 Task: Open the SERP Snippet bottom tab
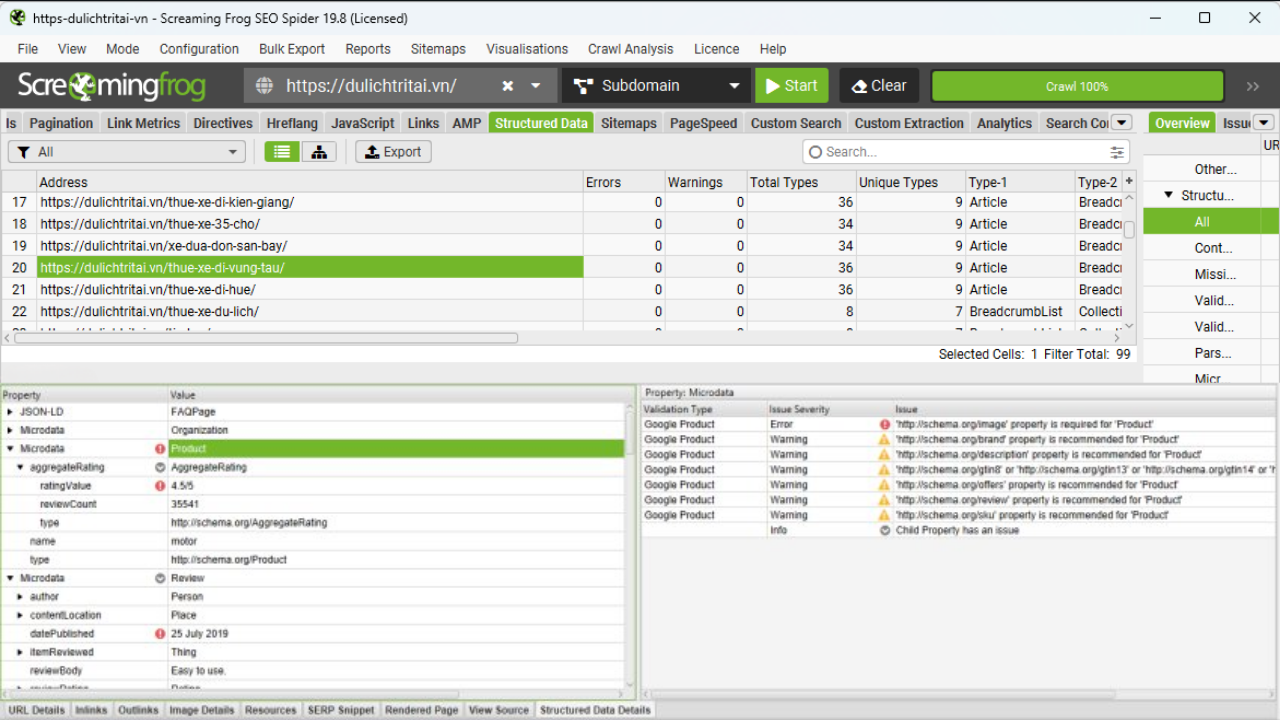(340, 710)
